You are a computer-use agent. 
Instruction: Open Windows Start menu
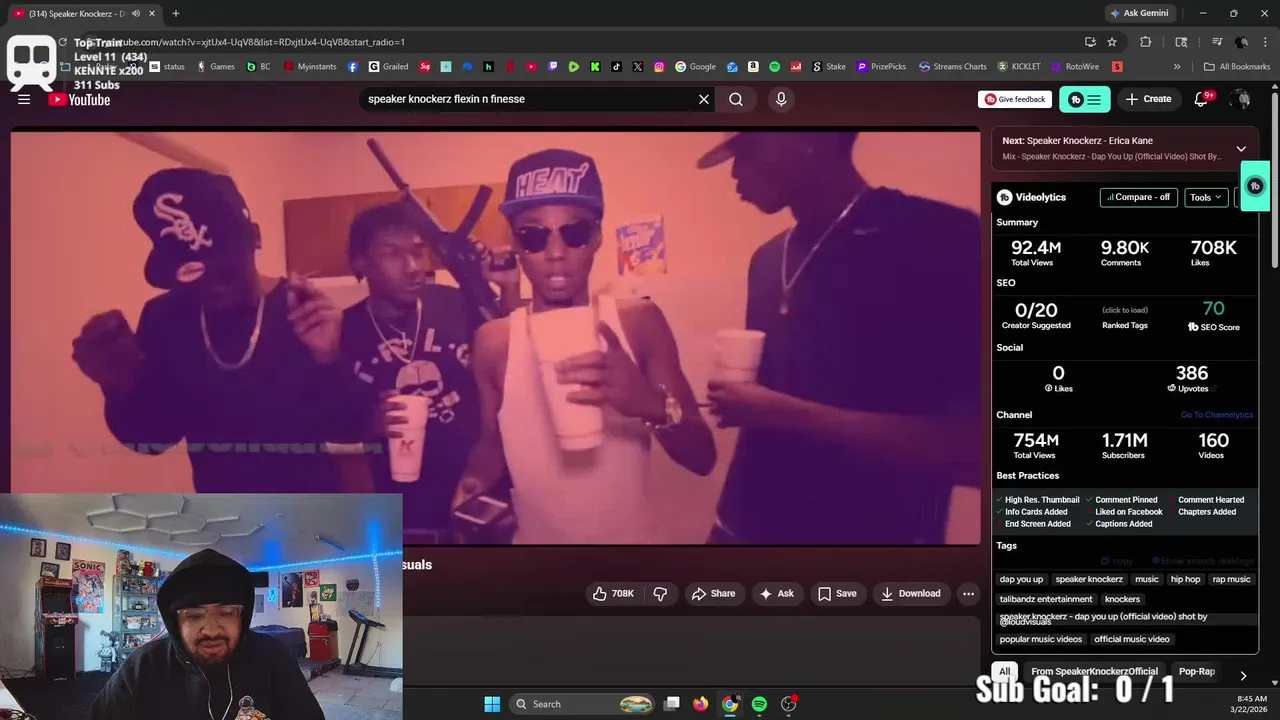coord(492,704)
